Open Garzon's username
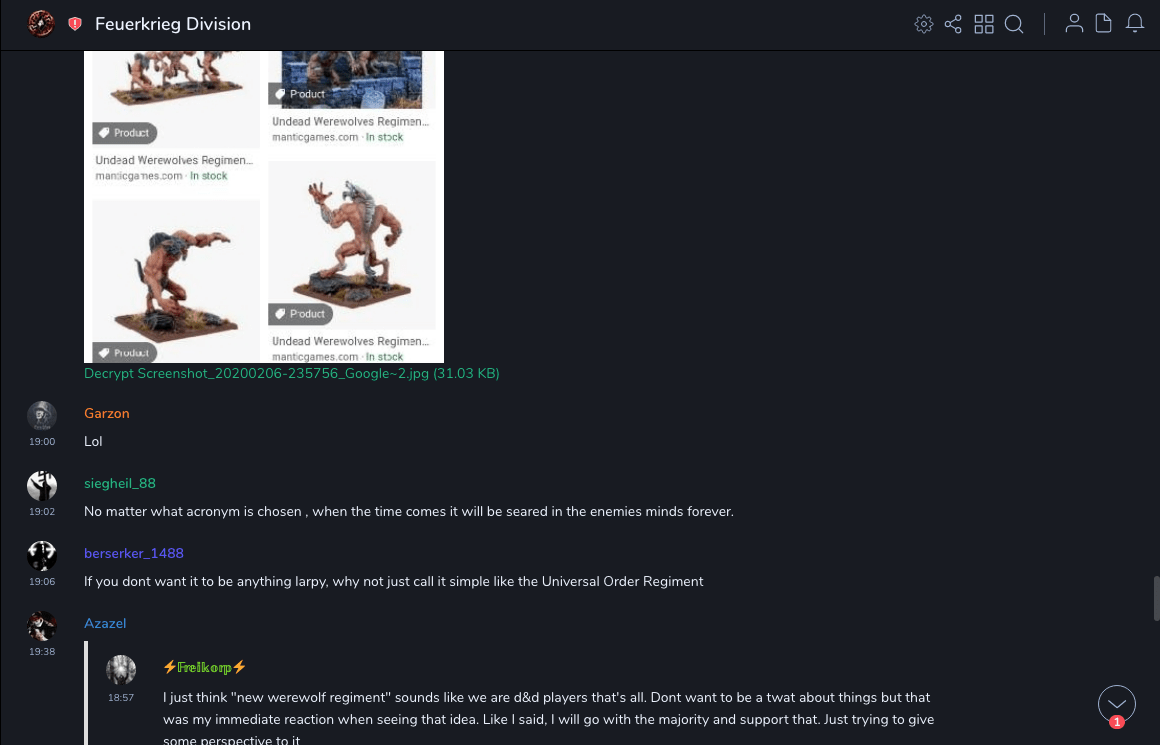 [x=107, y=414]
